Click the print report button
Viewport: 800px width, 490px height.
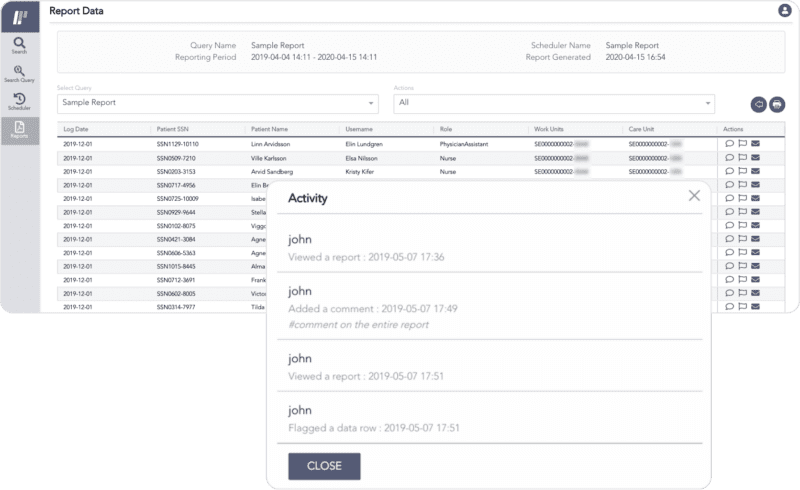coord(777,104)
